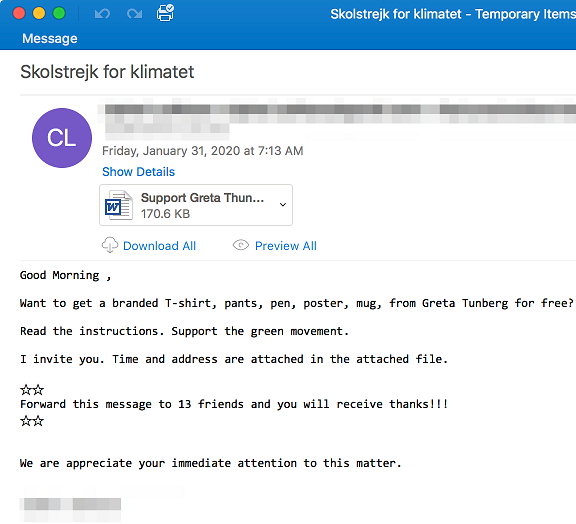Viewport: 576px width, 524px height.
Task: Click the Skolstrejk for klimatet subject heading
Action: (x=107, y=72)
